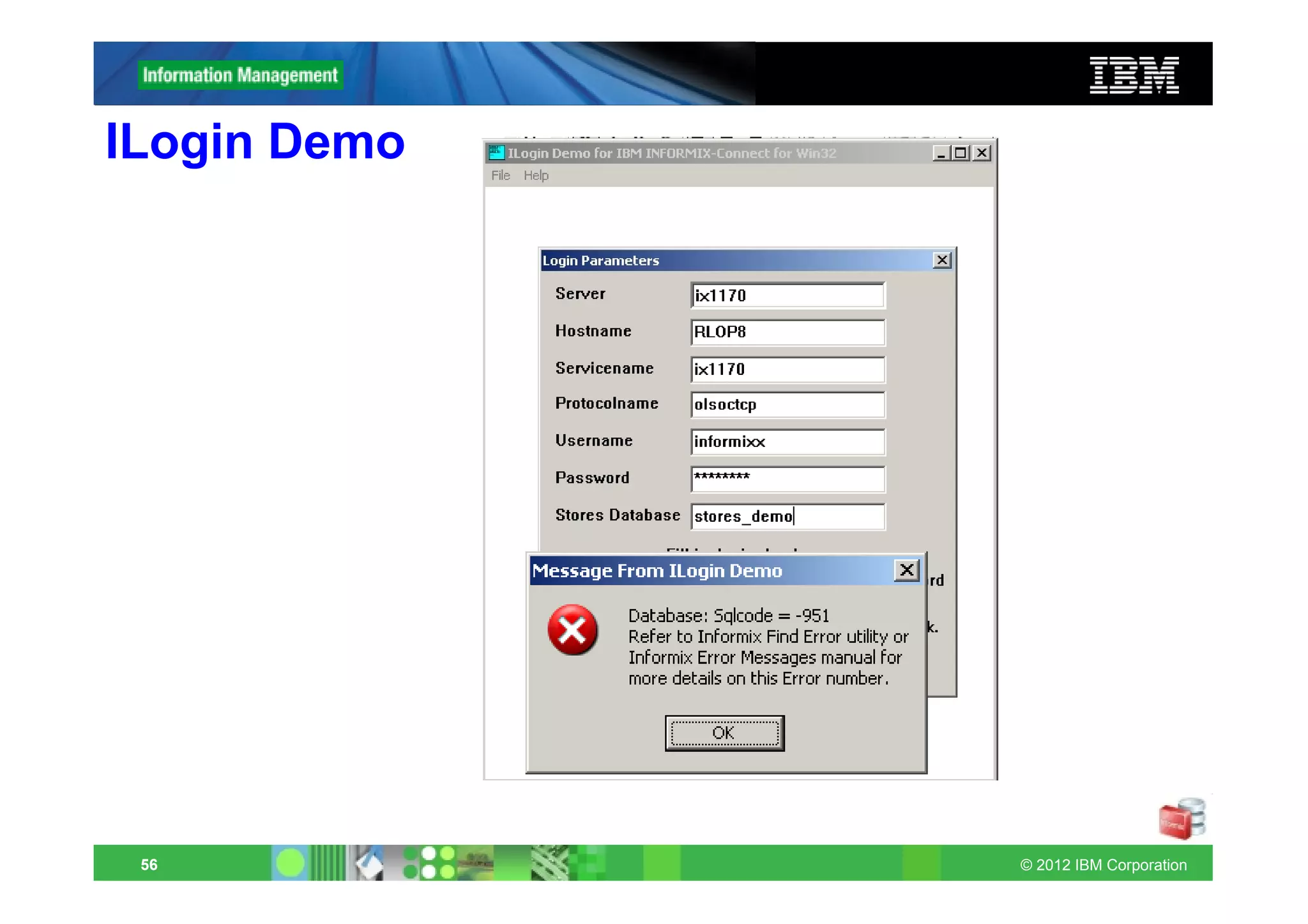The width and height of the screenshot is (1308, 924).
Task: Click the Username field with informixx
Action: [788, 442]
